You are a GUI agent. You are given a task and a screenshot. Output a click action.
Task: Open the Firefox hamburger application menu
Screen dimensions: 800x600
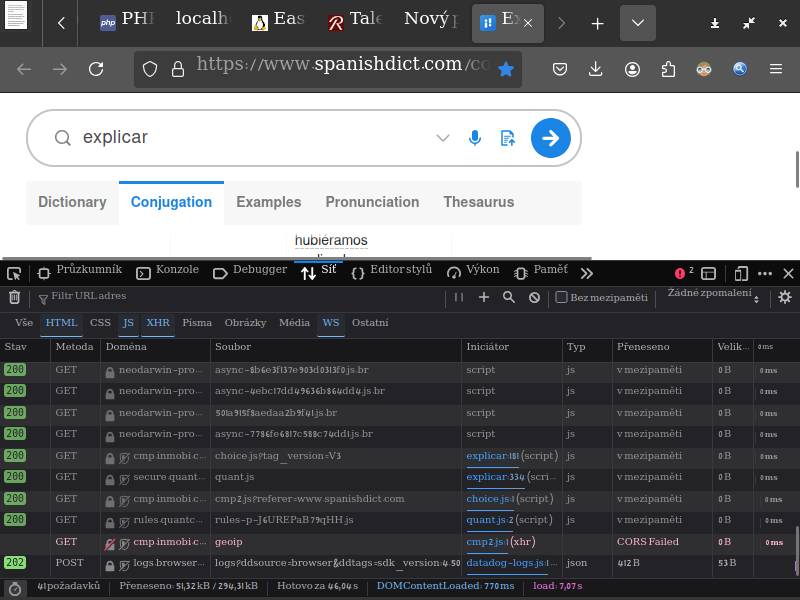(776, 69)
